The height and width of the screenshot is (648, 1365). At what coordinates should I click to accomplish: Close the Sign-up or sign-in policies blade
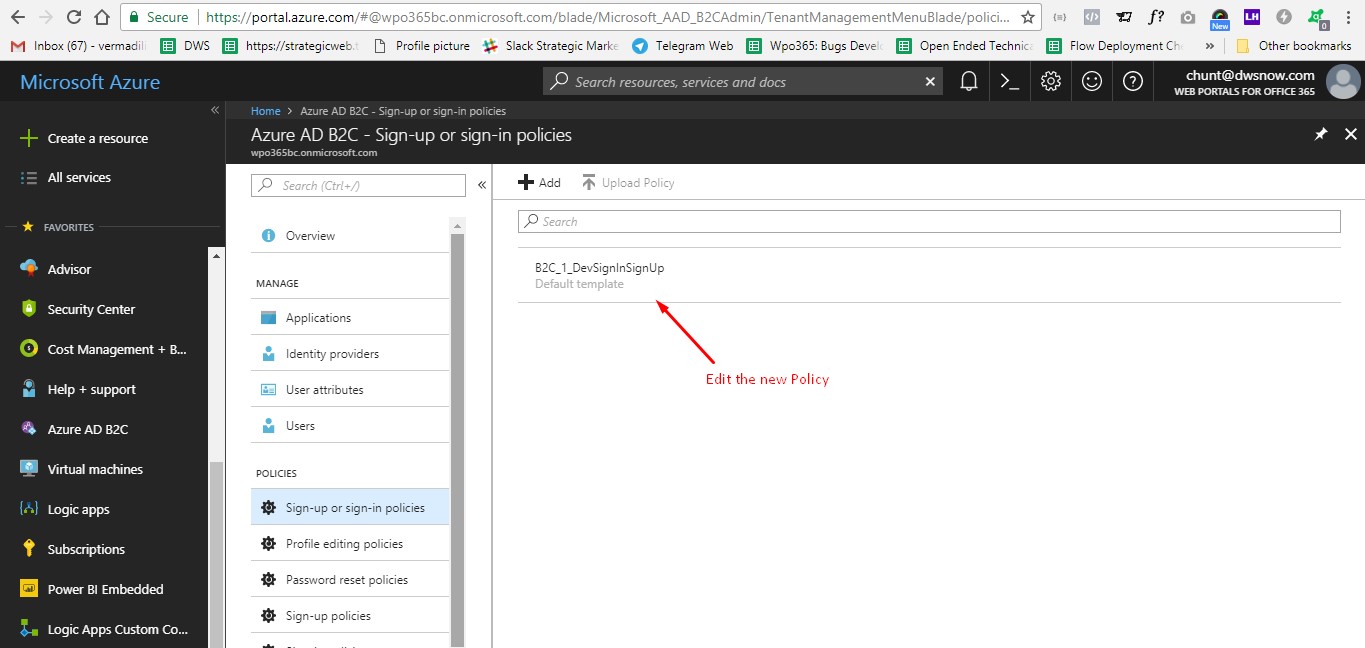(1351, 134)
